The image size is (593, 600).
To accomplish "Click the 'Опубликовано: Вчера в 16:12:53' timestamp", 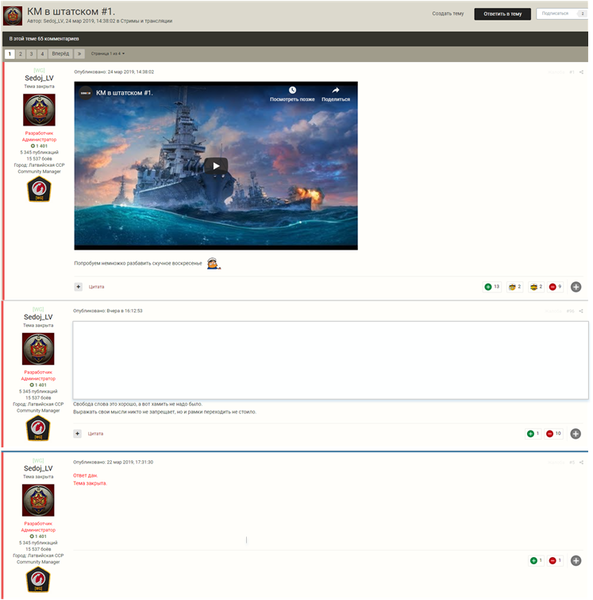I will pyautogui.click(x=108, y=311).
